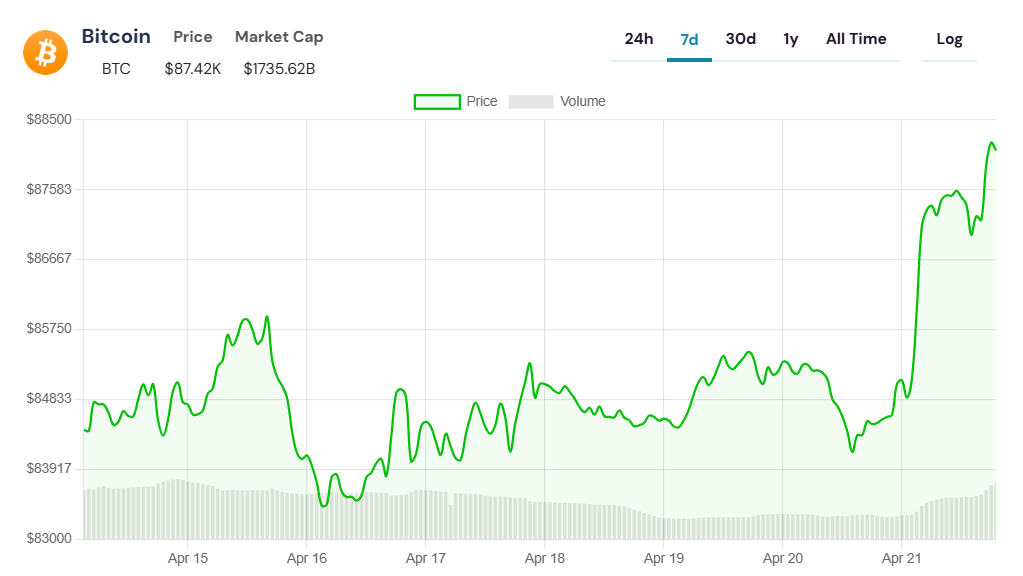Click the Volume legend label
Viewport: 1023px width, 576px height.
click(x=583, y=102)
